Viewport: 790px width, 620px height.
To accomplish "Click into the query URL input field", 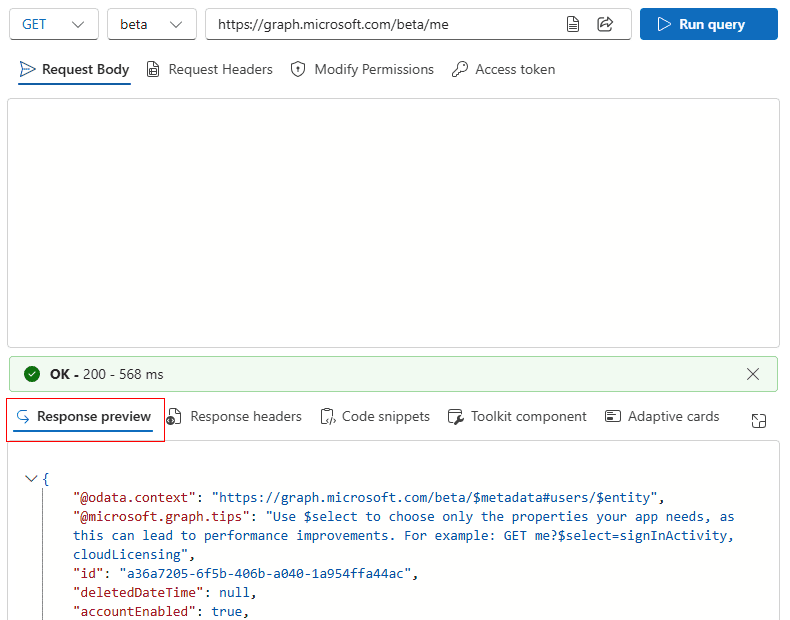I will coord(380,24).
